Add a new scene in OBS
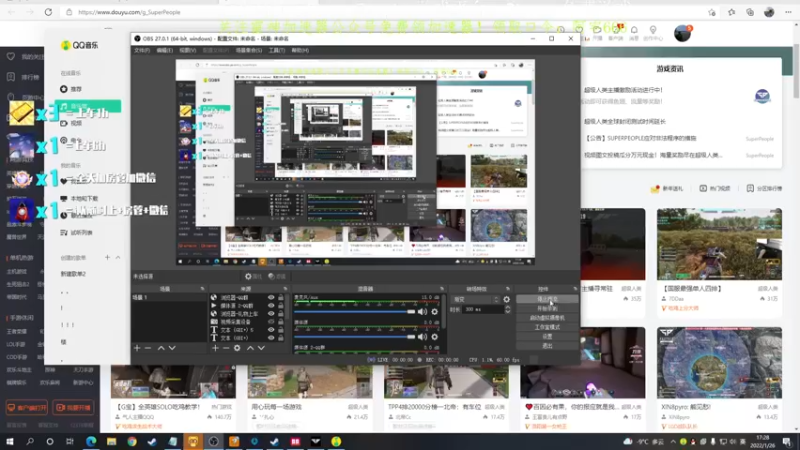This screenshot has width=800, height=450. click(x=137, y=348)
